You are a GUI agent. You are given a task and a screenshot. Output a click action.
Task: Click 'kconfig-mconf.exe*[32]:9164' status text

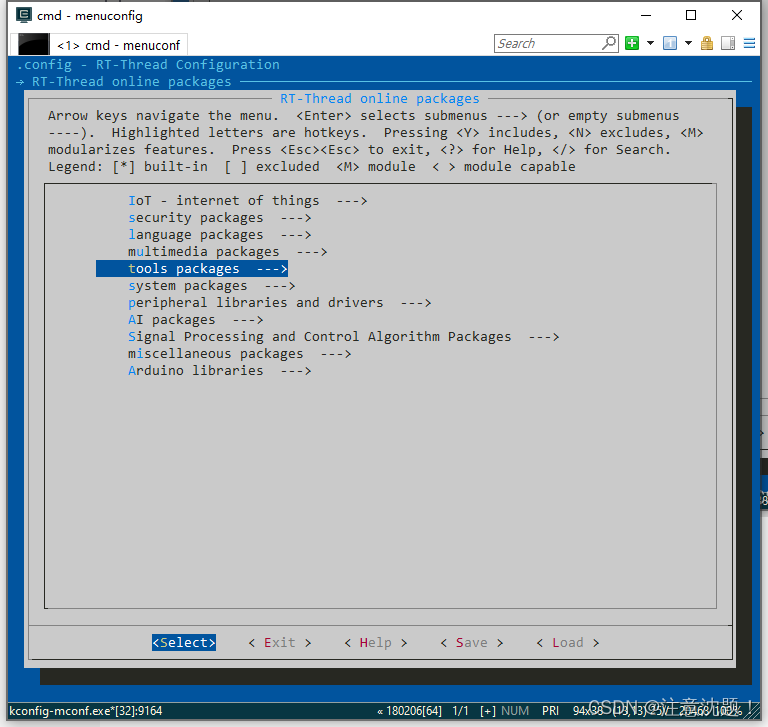86,711
